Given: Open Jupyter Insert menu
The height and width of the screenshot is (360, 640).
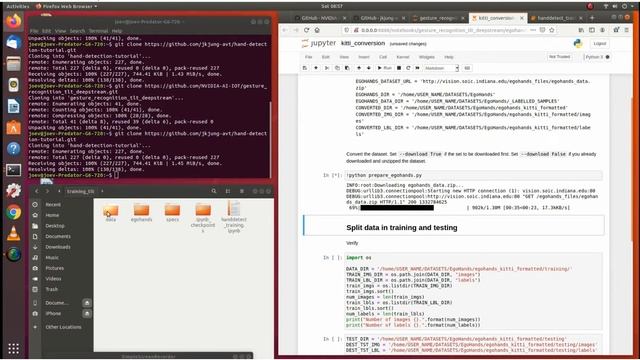Looking at the screenshot, I should (x=364, y=57).
